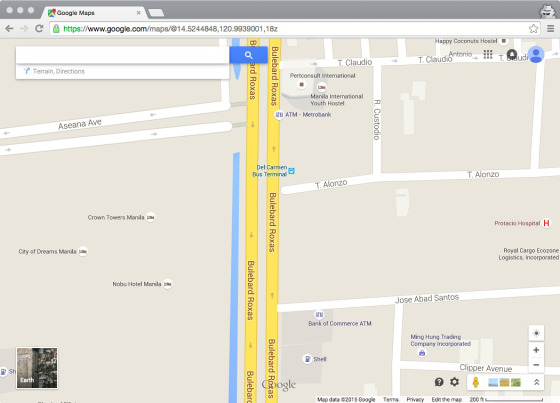Open the Google apps grid
The height and width of the screenshot is (403, 560).
click(x=488, y=54)
